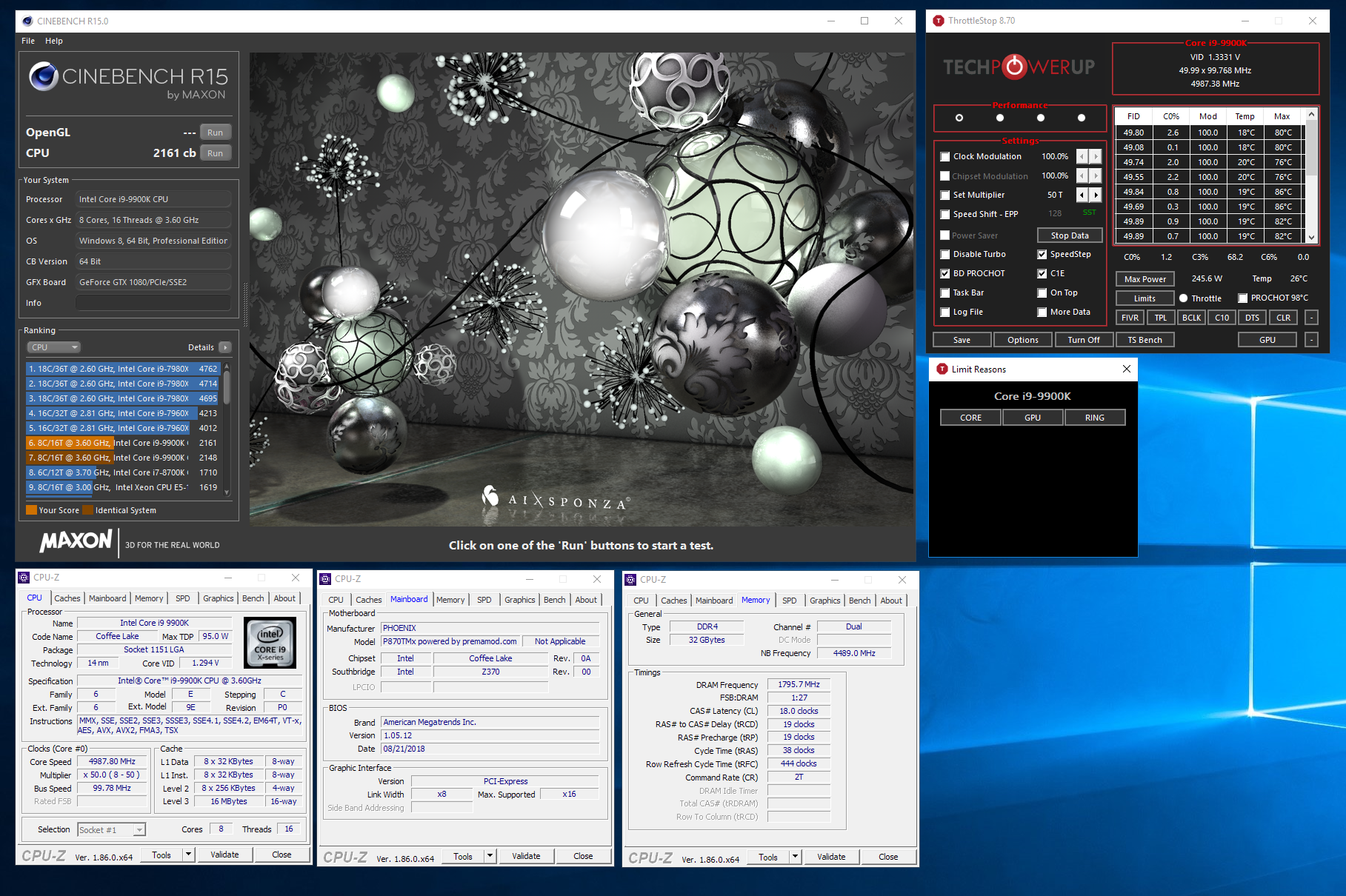Uncheck the SpeedStep checkbox
The height and width of the screenshot is (896, 1346).
1042,254
